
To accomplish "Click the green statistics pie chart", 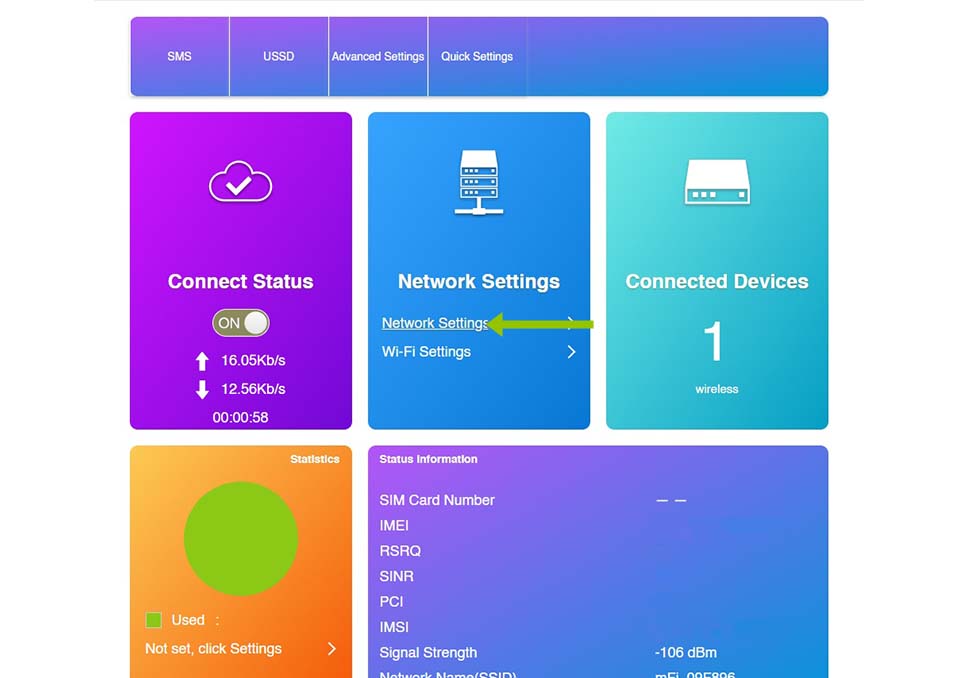I will click(x=241, y=539).
